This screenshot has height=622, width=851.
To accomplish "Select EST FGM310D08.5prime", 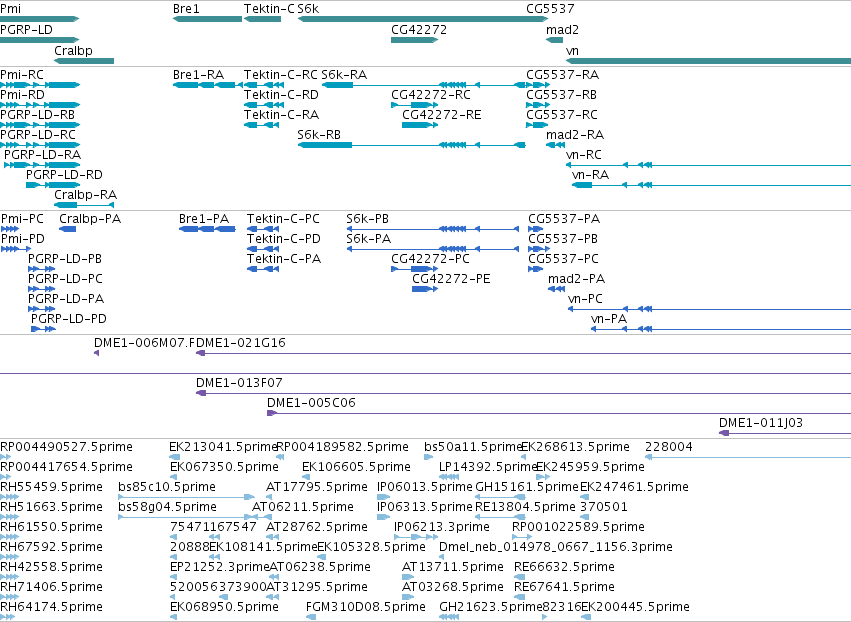I will coord(366,607).
